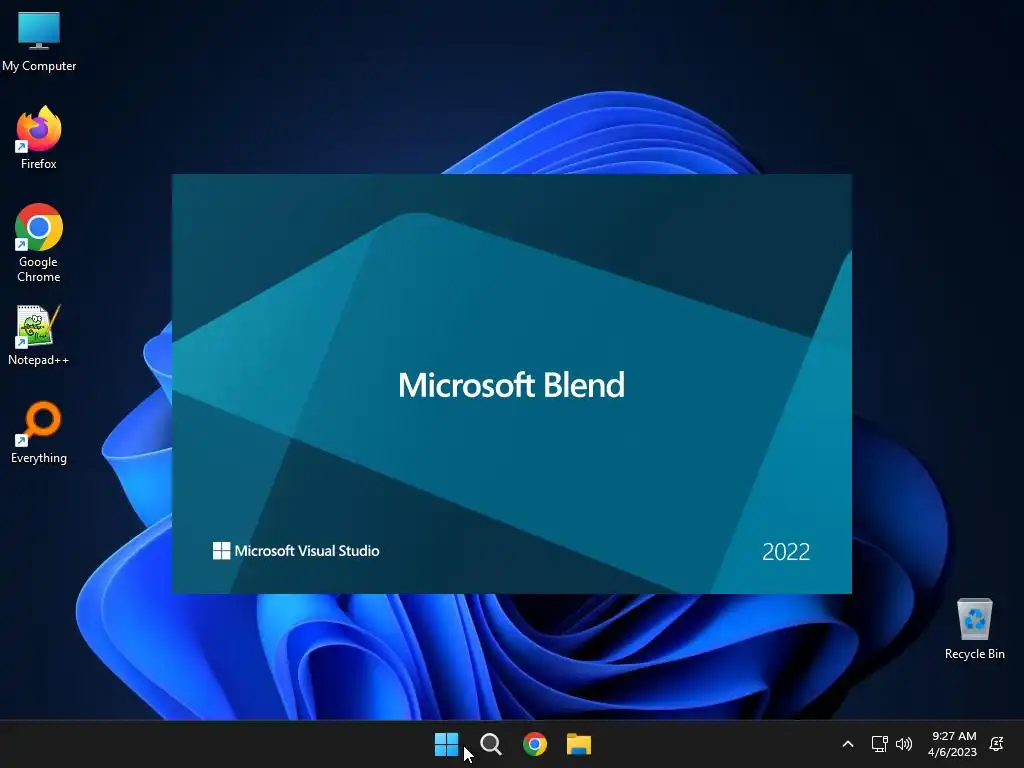Open the Windows Start menu
This screenshot has width=1024, height=768.
[x=447, y=744]
